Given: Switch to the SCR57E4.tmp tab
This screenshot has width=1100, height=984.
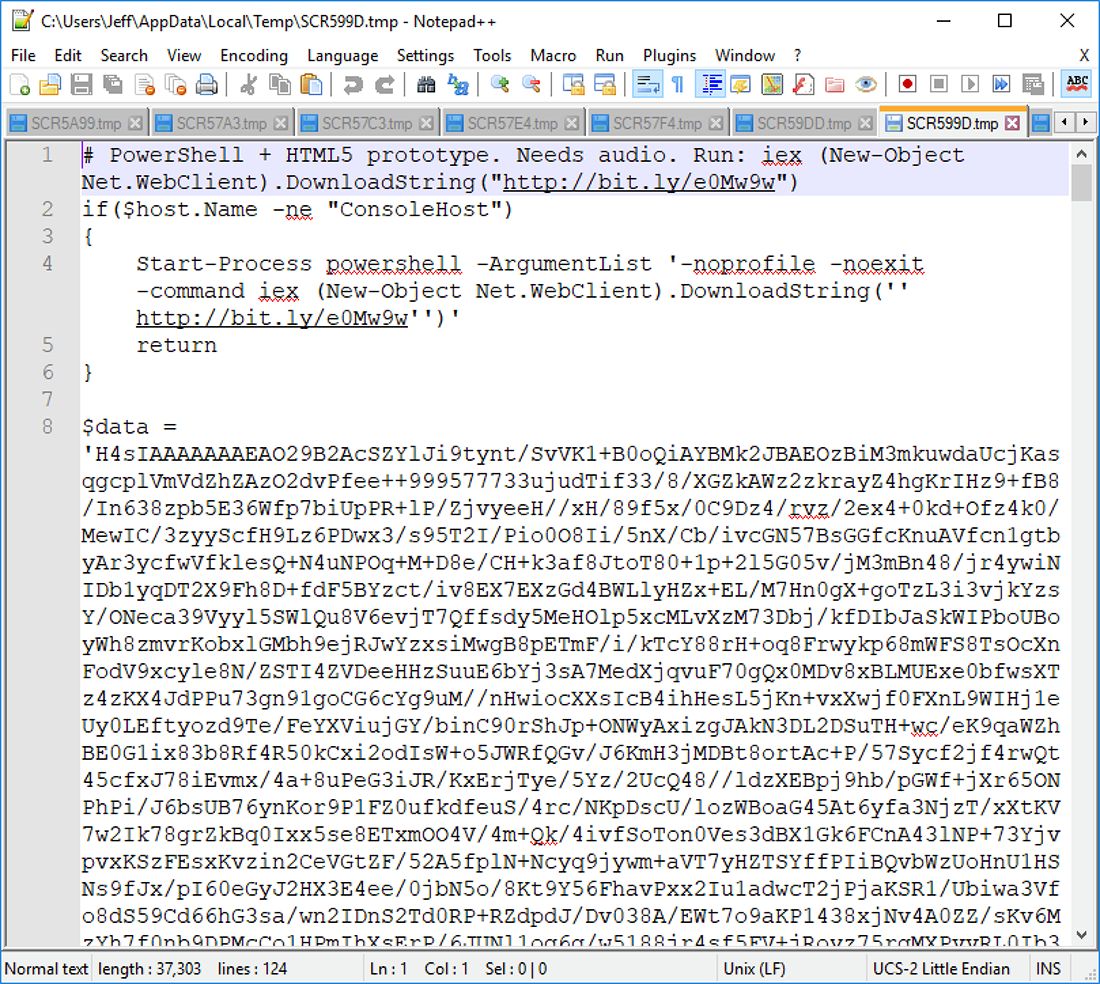Looking at the screenshot, I should coord(512,123).
